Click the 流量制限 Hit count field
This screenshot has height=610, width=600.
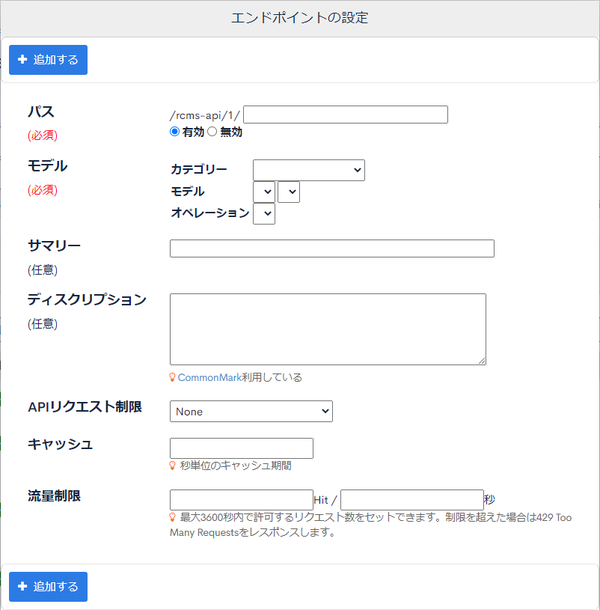242,500
